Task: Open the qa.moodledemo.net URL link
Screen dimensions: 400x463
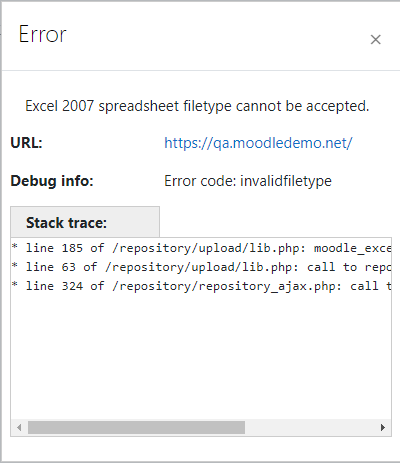Action: click(x=258, y=143)
